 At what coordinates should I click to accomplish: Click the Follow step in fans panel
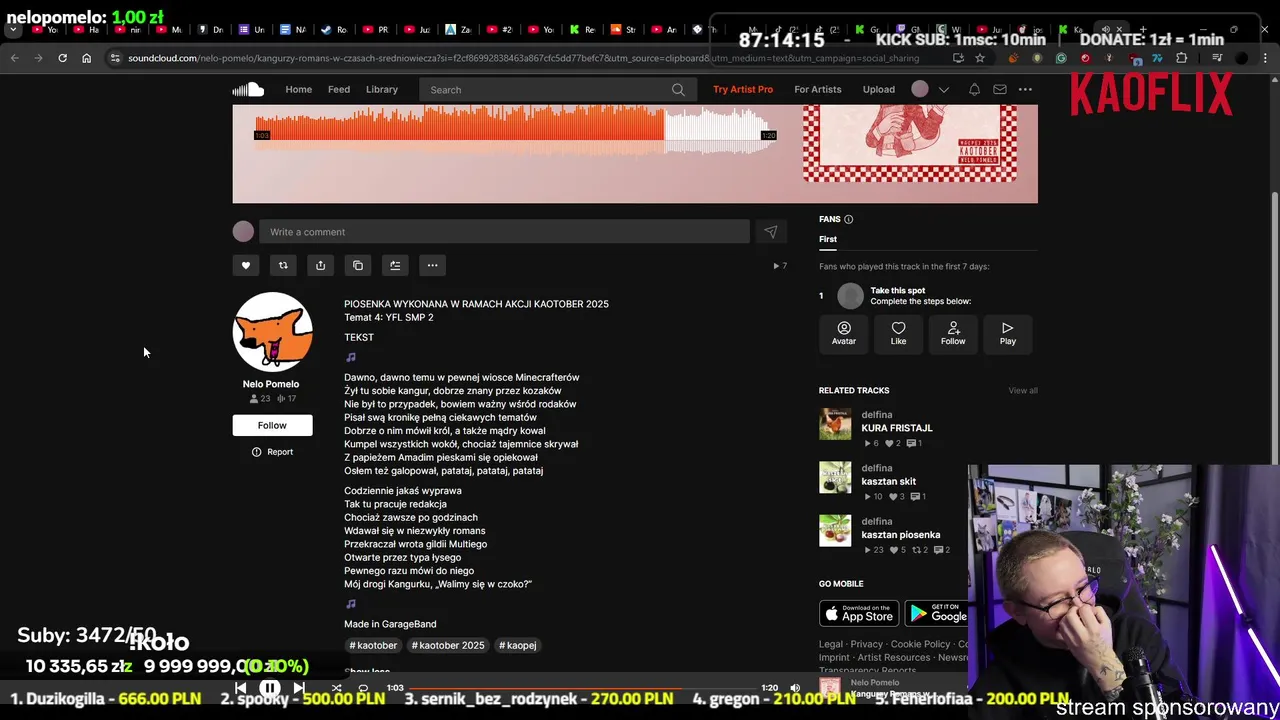click(x=953, y=334)
